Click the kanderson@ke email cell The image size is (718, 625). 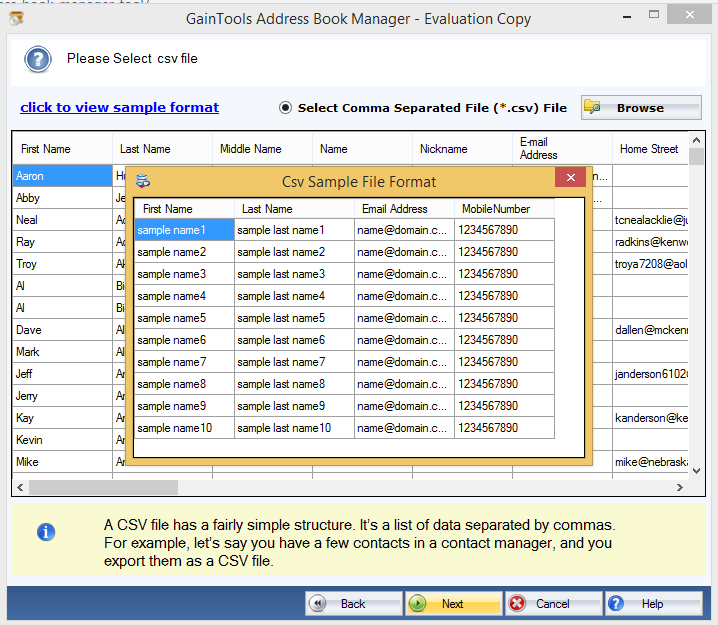650,418
